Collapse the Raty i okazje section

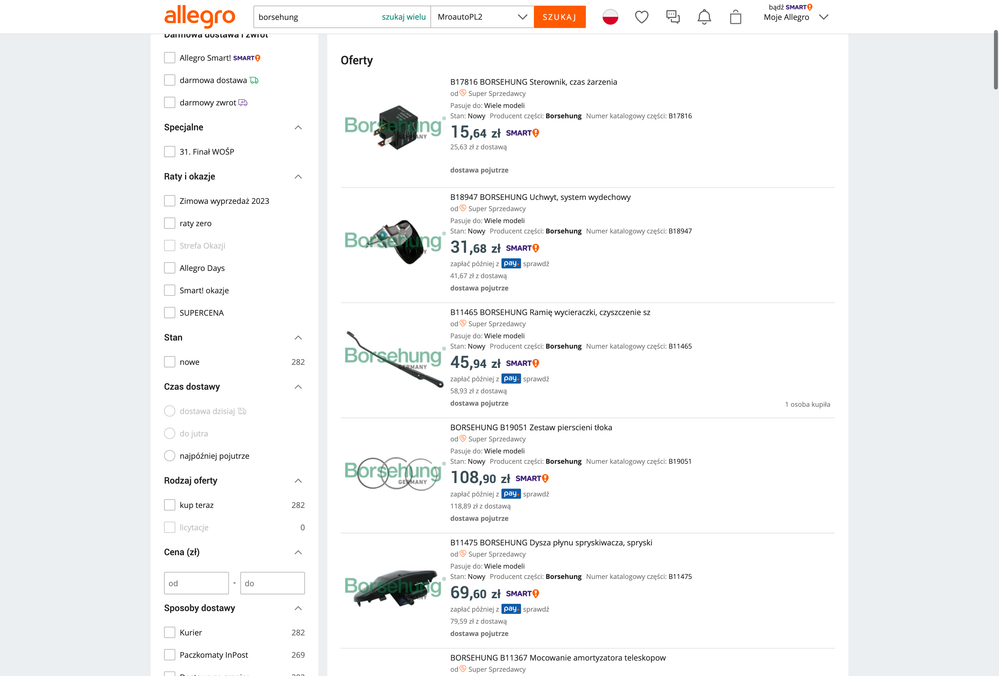pos(298,176)
